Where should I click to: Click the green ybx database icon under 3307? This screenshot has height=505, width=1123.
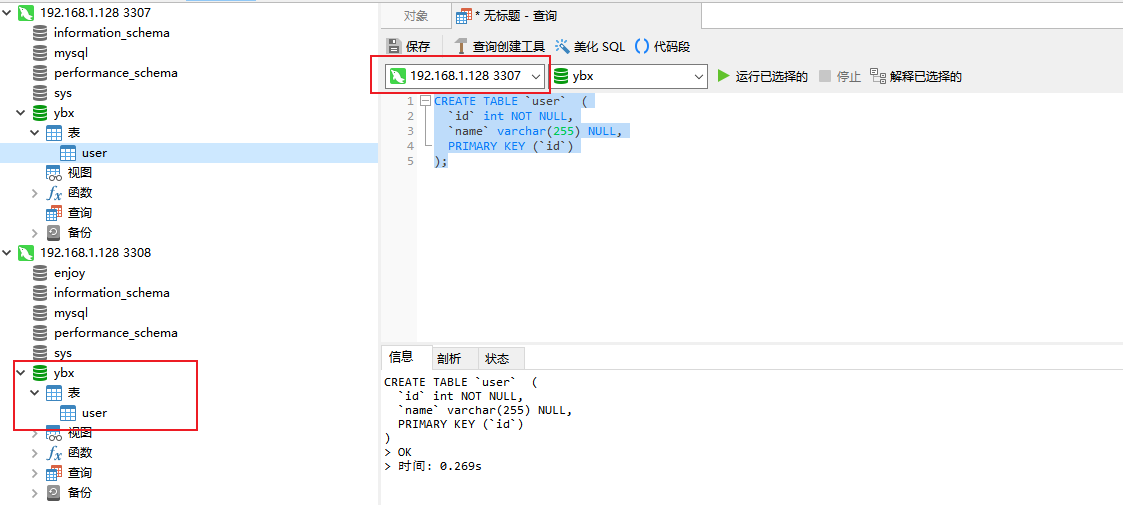pyautogui.click(x=41, y=112)
